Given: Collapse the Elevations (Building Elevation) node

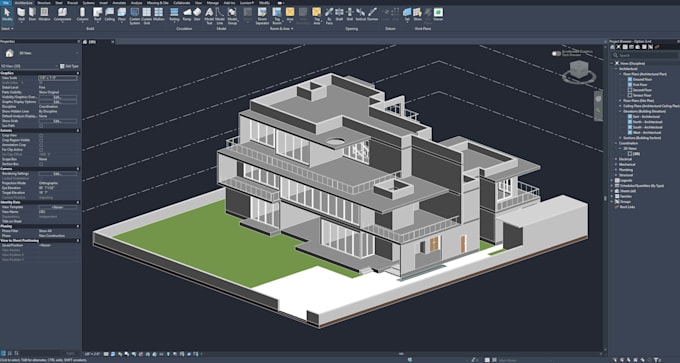Looking at the screenshot, I should pyautogui.click(x=621, y=111).
